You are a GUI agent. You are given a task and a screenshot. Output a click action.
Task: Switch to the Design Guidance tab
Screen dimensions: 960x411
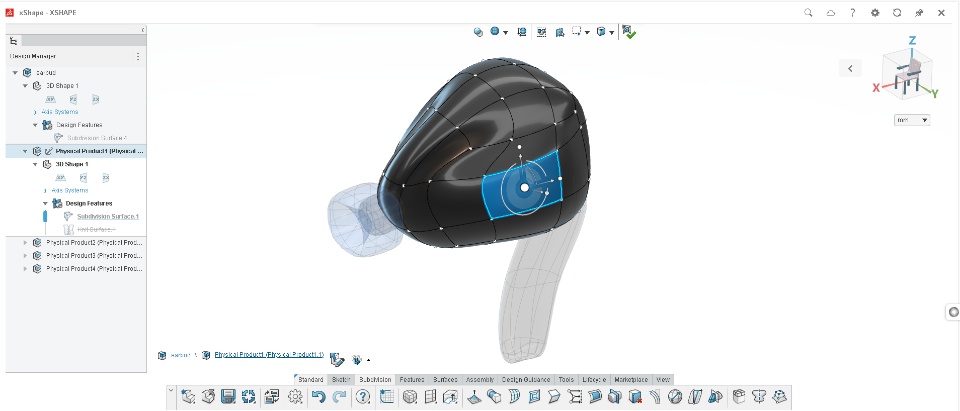[527, 380]
